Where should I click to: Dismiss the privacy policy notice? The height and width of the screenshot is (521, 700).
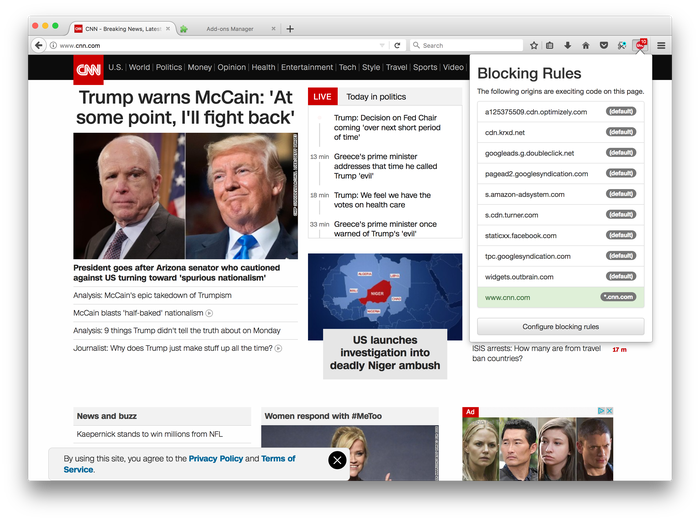337,460
